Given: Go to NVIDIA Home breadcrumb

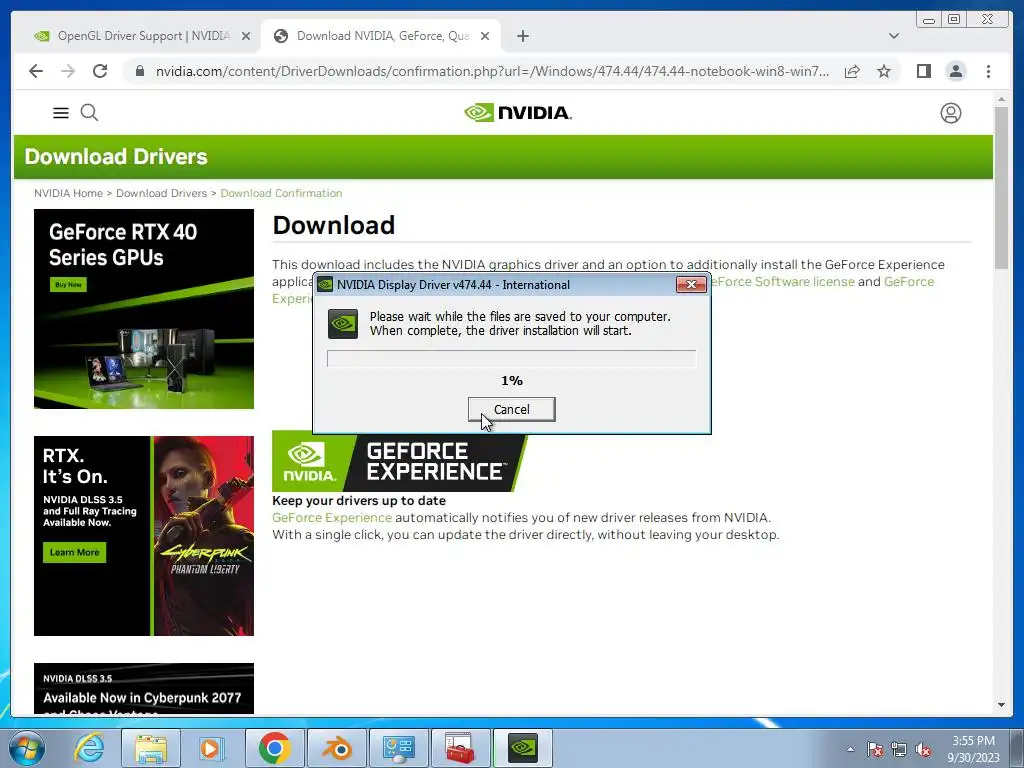Looking at the screenshot, I should 68,193.
